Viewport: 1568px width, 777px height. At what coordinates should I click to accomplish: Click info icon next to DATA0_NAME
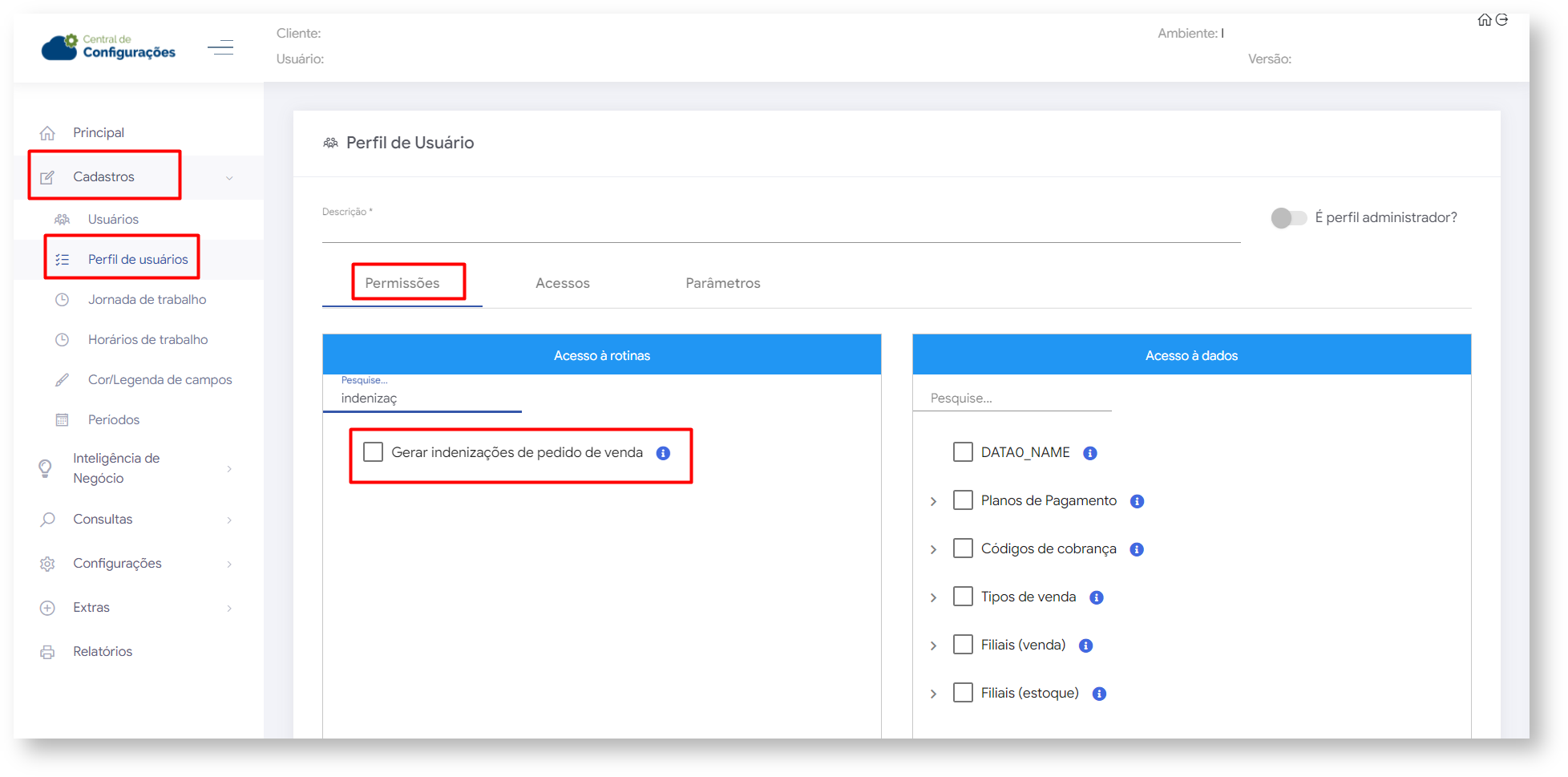(x=1090, y=453)
